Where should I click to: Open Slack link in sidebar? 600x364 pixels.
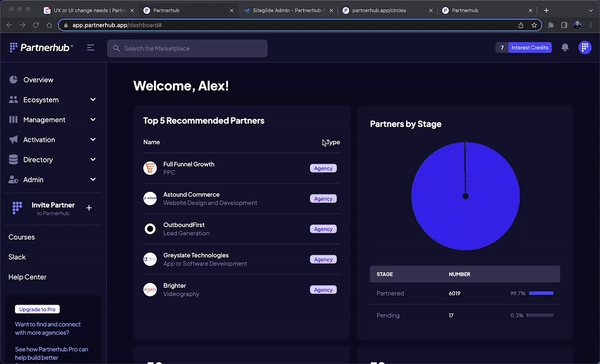tap(17, 257)
